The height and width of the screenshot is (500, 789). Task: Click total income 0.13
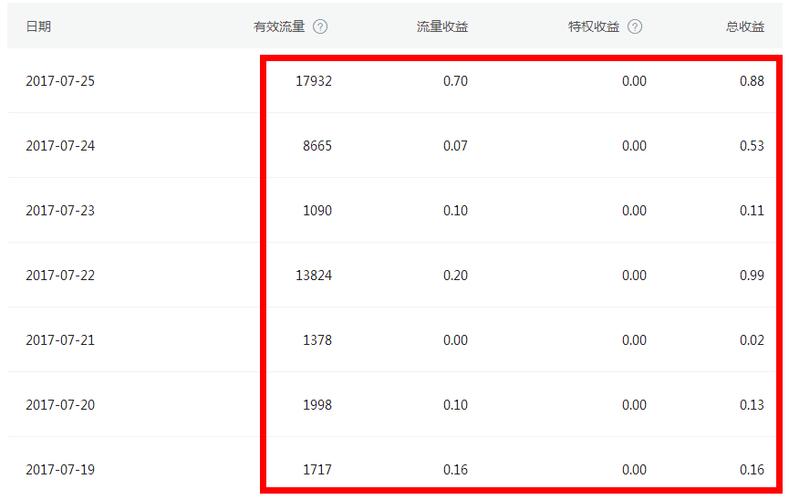point(752,405)
